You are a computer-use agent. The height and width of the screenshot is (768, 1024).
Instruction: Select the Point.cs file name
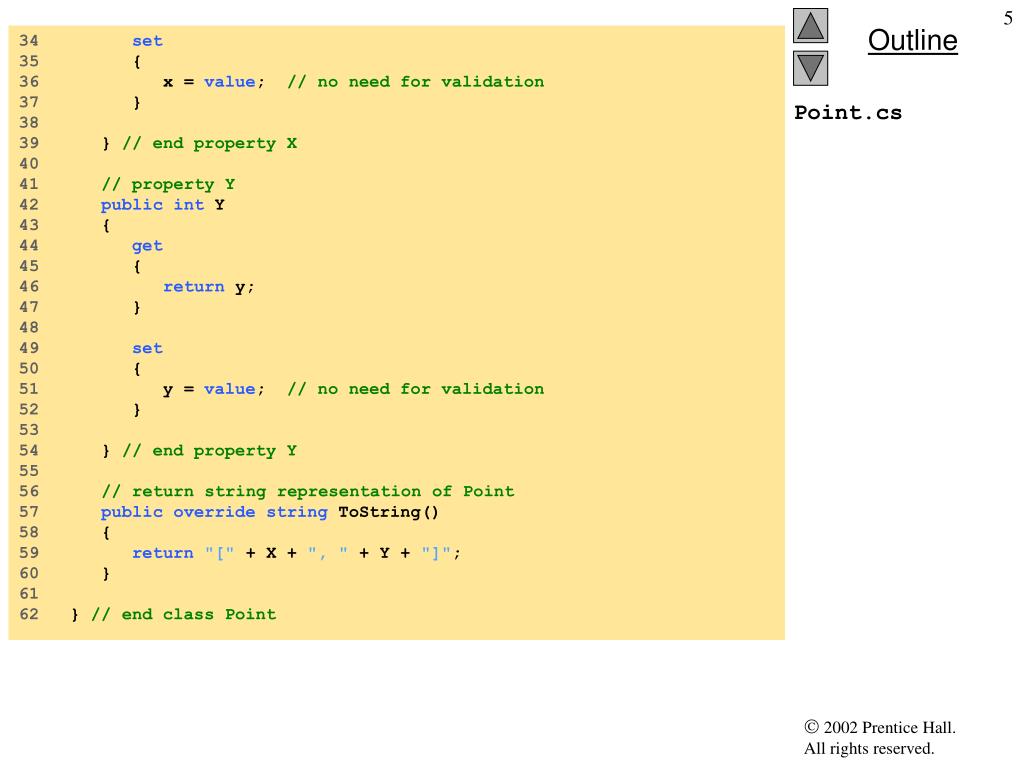coord(848,112)
